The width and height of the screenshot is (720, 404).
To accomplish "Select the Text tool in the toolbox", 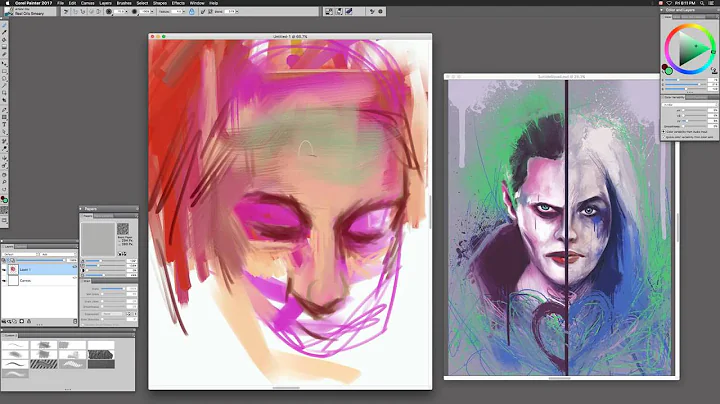I will click(x=5, y=124).
